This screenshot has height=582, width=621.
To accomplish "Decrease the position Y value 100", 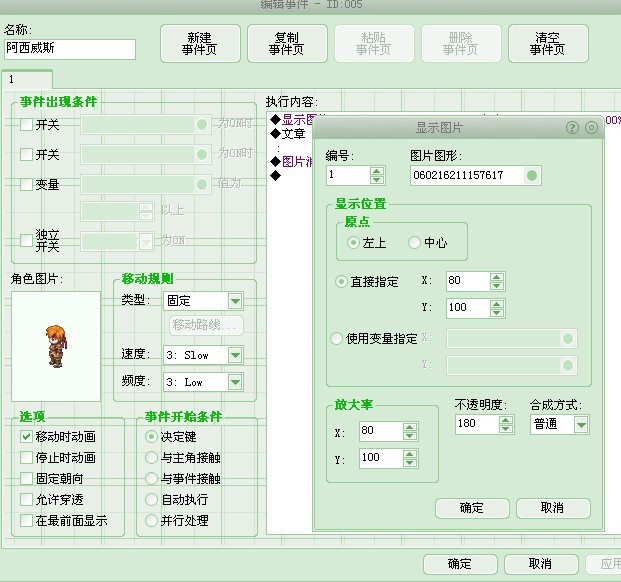I will tap(497, 312).
